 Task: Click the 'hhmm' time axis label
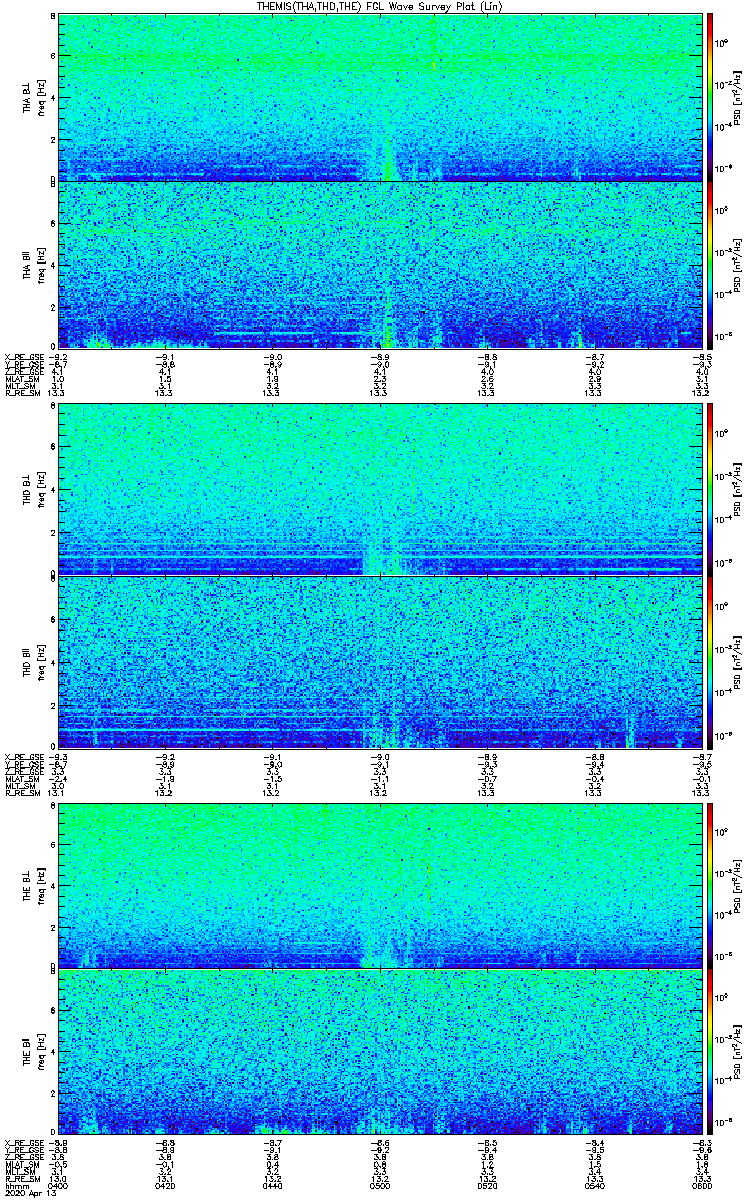(x=15, y=1185)
